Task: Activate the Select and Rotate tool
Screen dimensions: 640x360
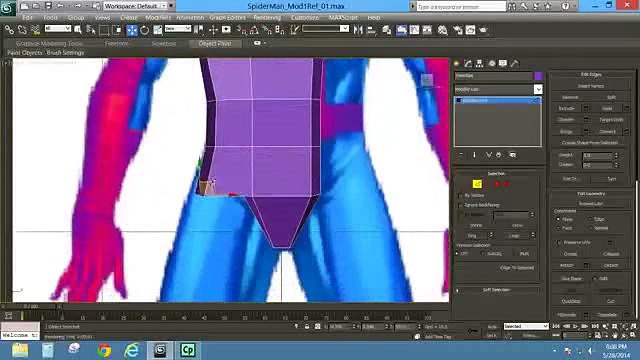Action: click(144, 30)
